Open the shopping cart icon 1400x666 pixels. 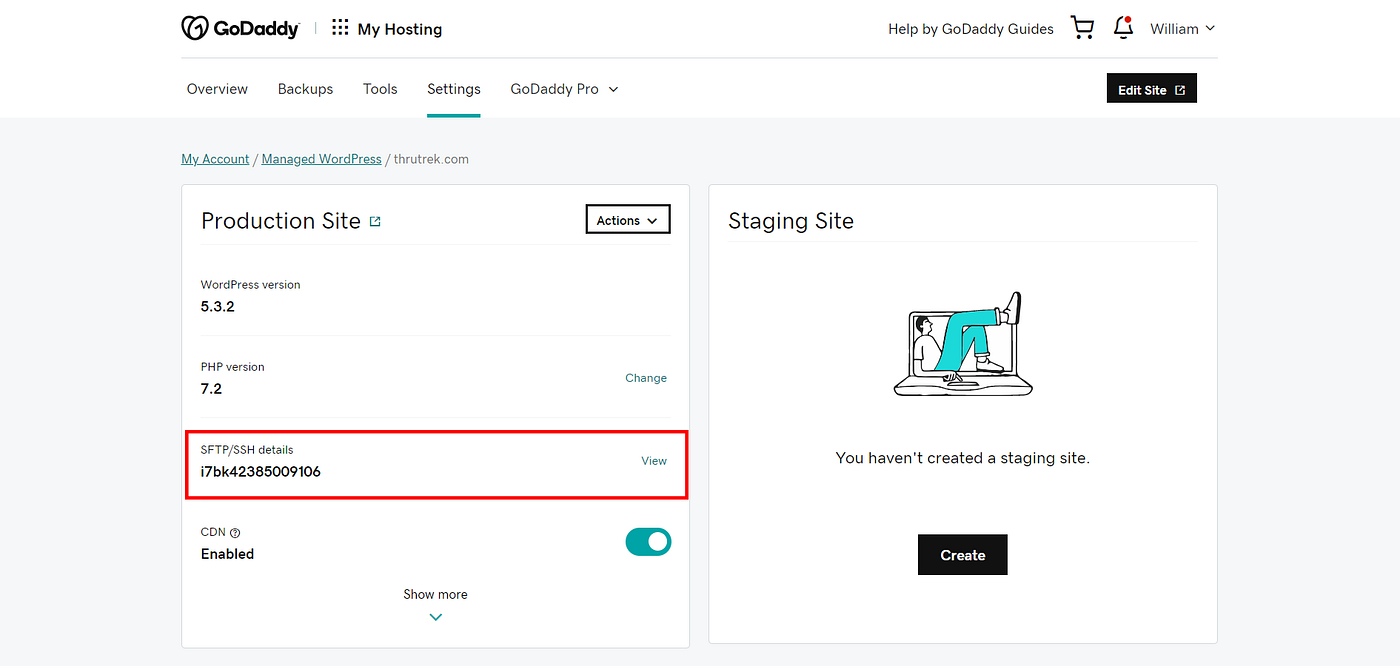tap(1082, 28)
